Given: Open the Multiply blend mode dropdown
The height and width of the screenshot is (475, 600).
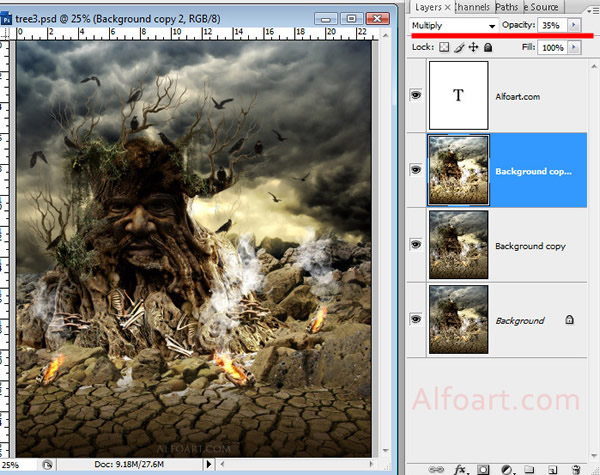Looking at the screenshot, I should pos(454,25).
